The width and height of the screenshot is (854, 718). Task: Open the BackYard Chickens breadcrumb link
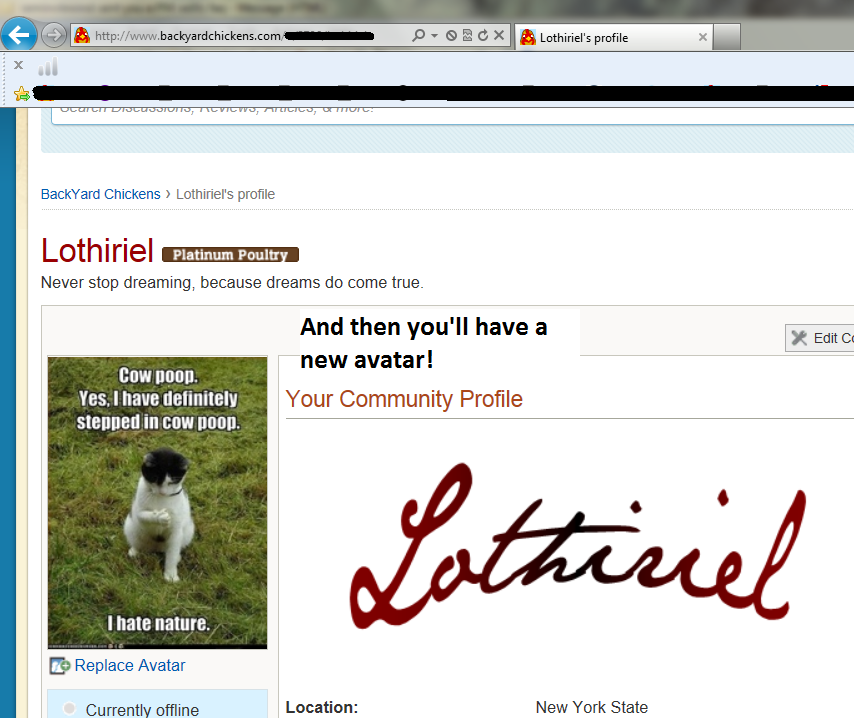click(101, 194)
